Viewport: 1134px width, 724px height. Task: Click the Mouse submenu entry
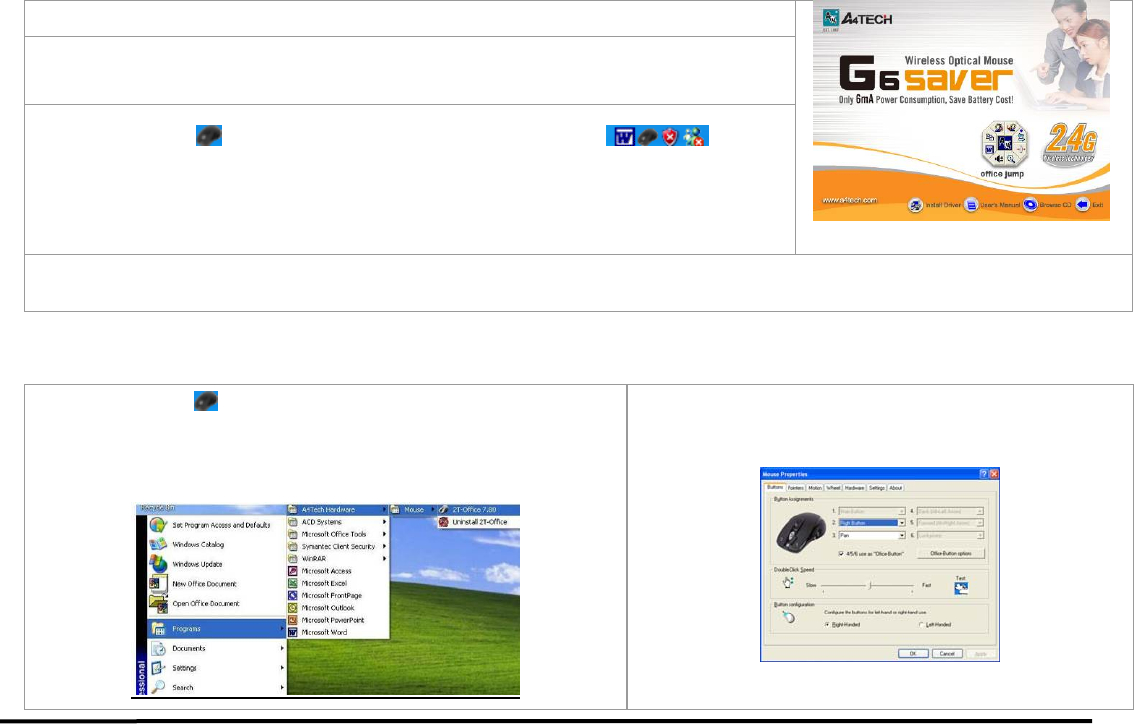coord(413,509)
